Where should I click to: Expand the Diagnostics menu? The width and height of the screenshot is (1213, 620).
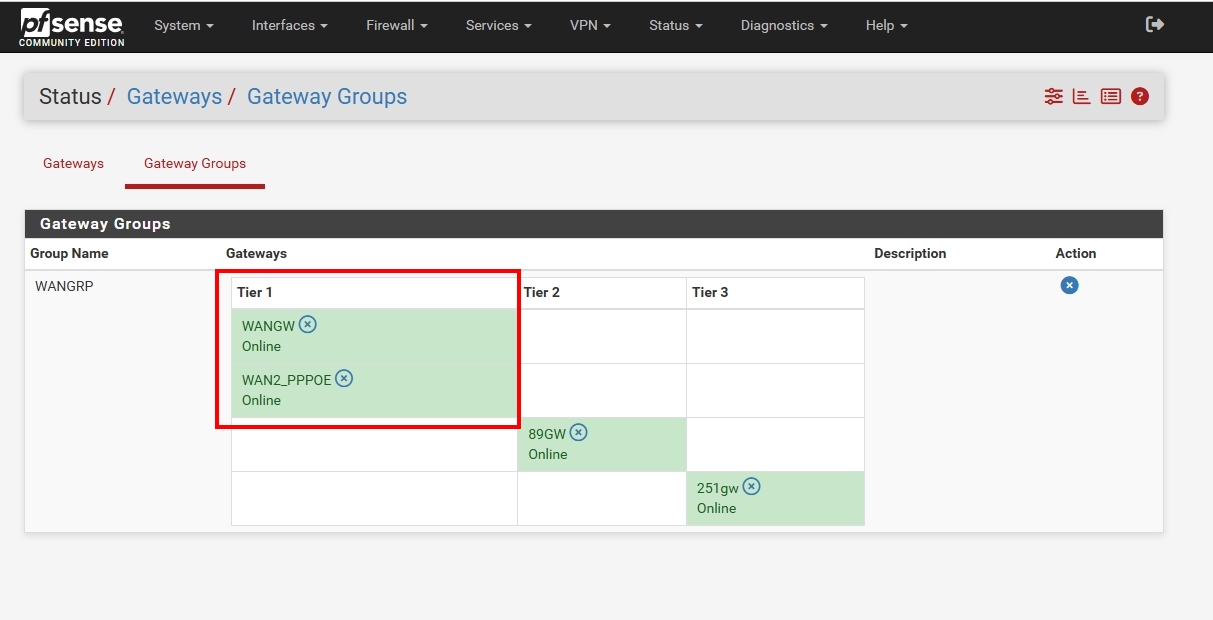pyautogui.click(x=784, y=26)
